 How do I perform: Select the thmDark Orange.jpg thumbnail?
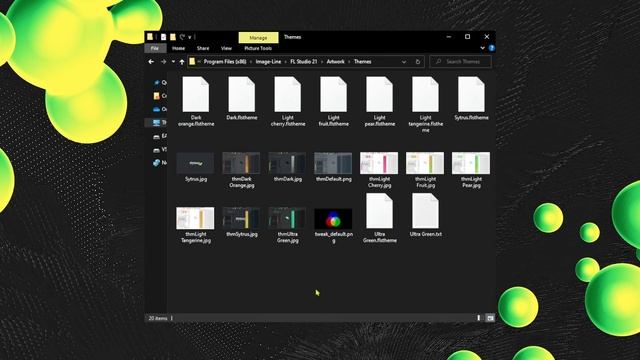pos(241,163)
